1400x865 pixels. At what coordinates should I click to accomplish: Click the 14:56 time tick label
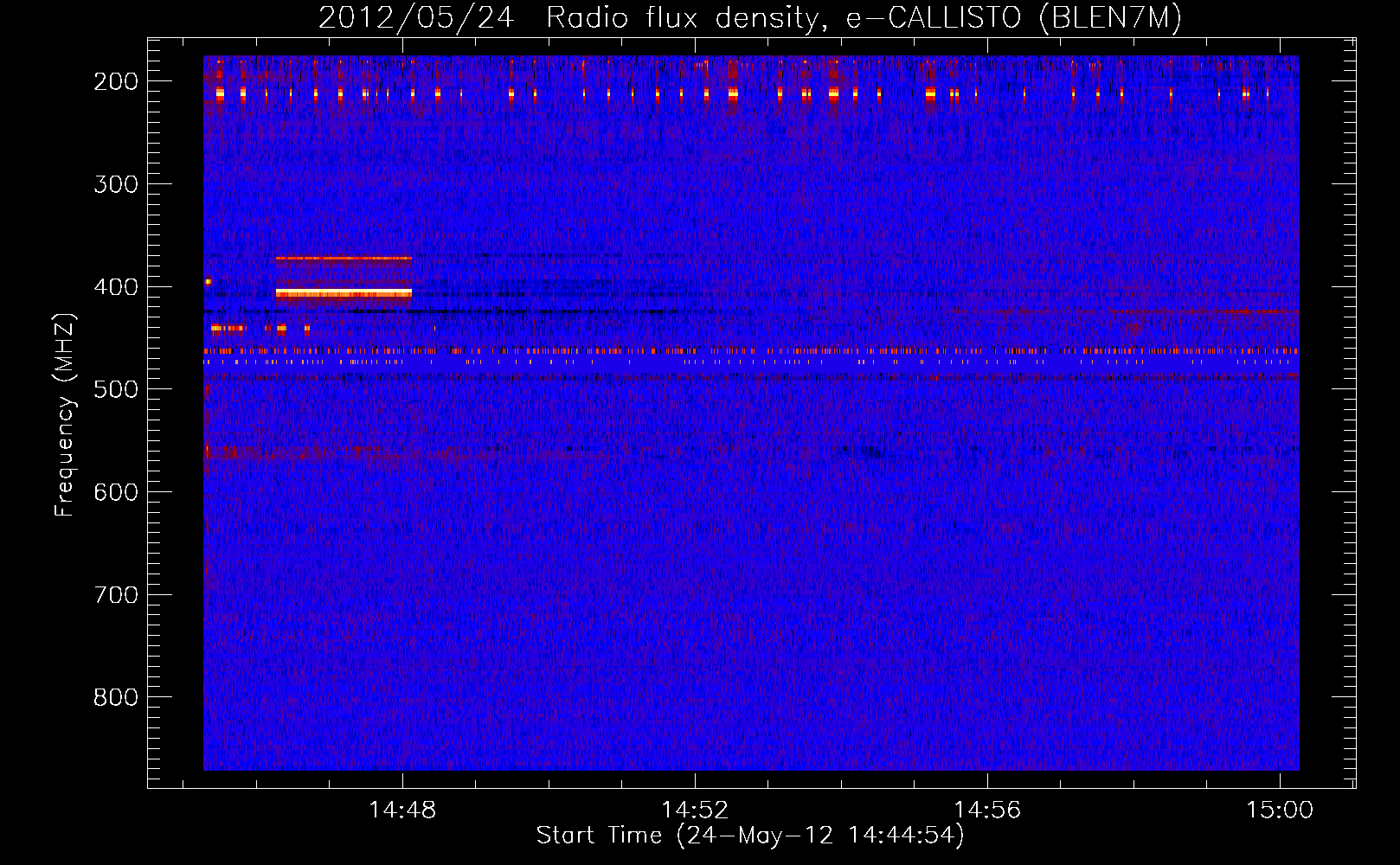pyautogui.click(x=987, y=810)
